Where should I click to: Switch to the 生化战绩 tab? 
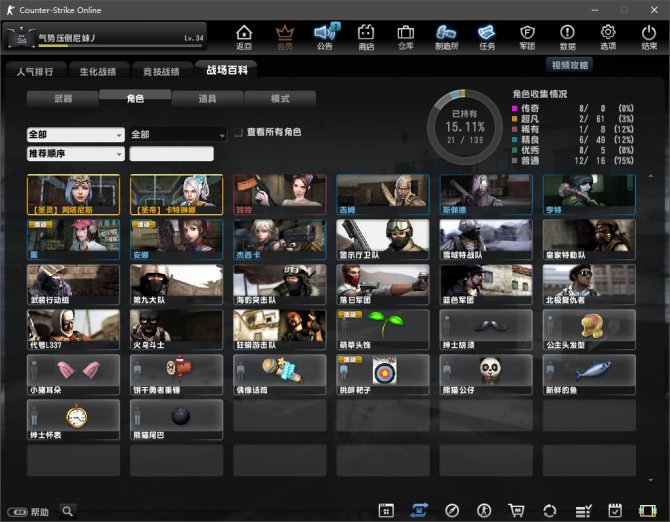click(x=98, y=71)
